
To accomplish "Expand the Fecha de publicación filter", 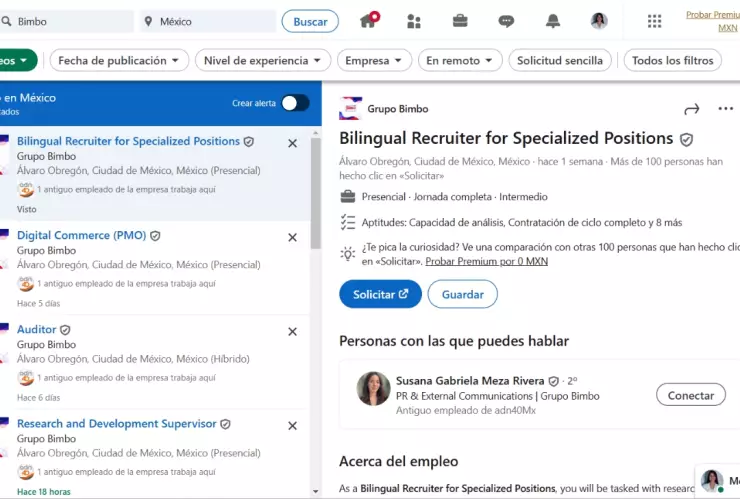I will [118, 61].
